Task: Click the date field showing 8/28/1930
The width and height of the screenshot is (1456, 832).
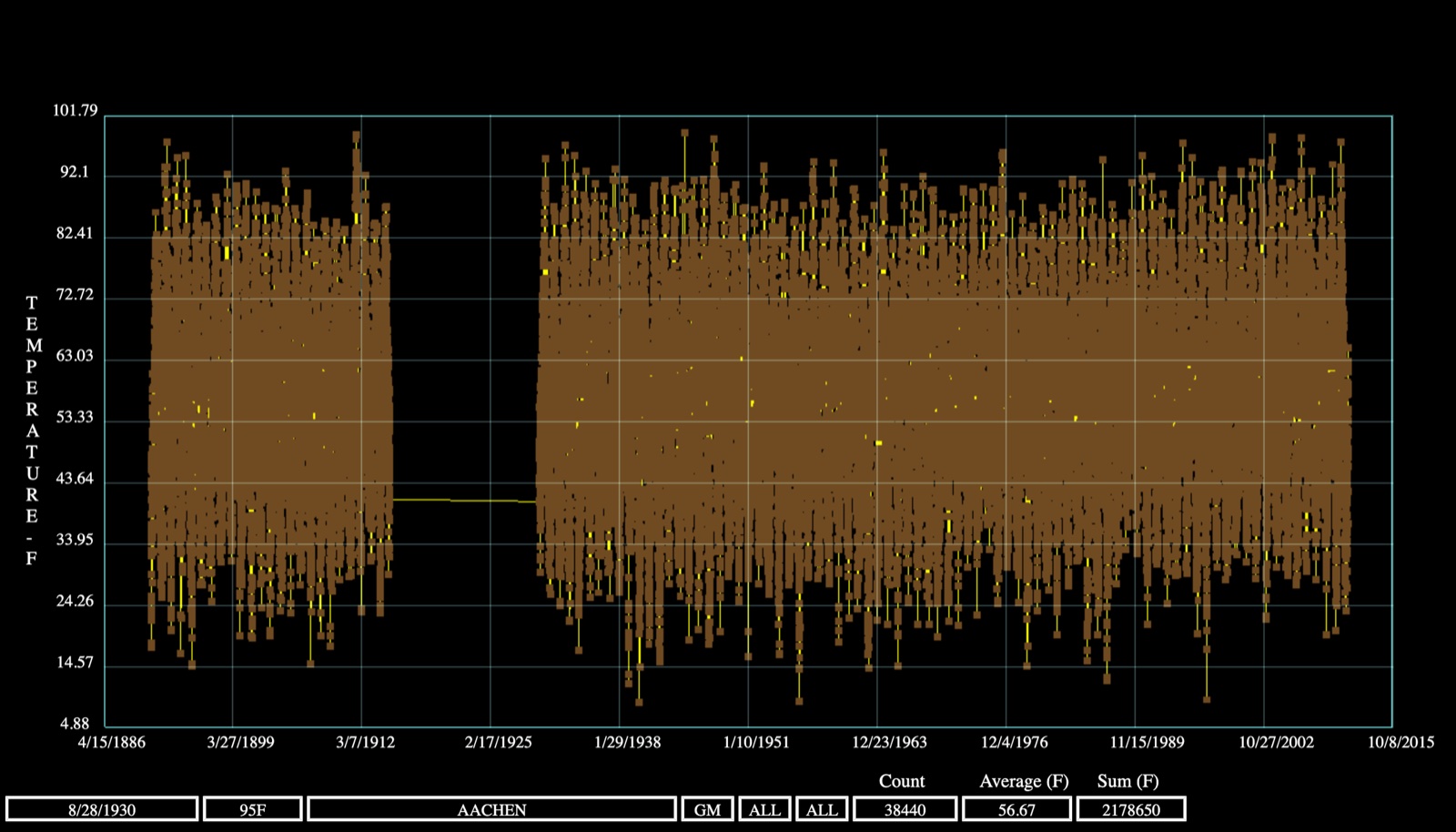Action: (x=102, y=809)
